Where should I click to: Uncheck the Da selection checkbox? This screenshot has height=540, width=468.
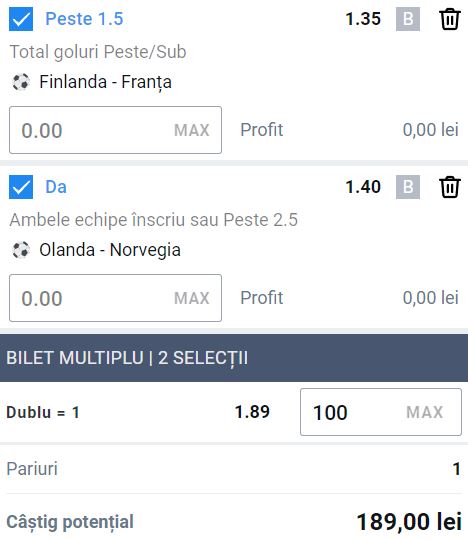21,187
